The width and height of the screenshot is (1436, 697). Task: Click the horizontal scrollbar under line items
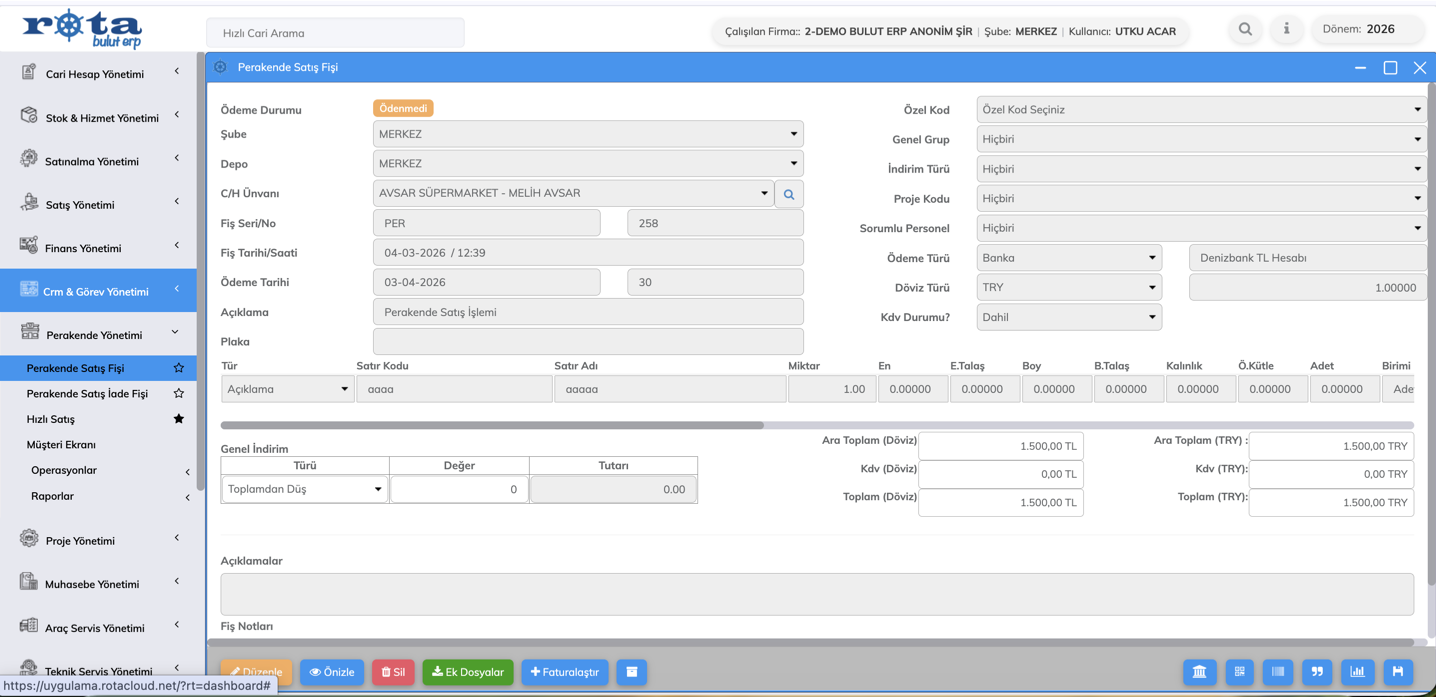click(492, 425)
